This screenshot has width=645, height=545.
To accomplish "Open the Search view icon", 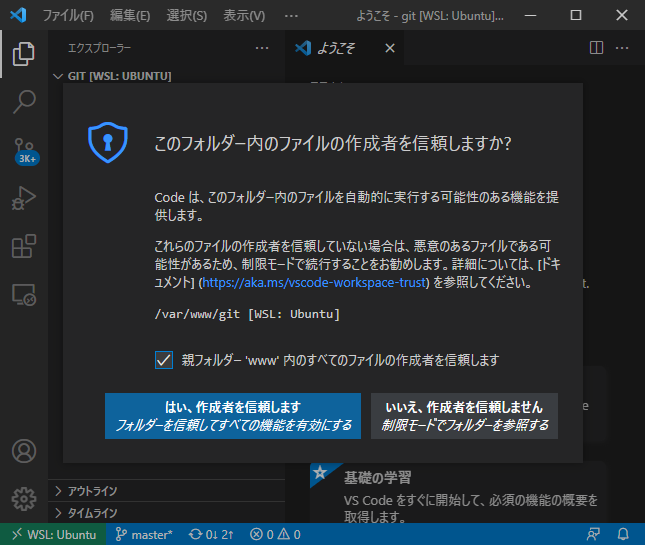I will pos(24,102).
